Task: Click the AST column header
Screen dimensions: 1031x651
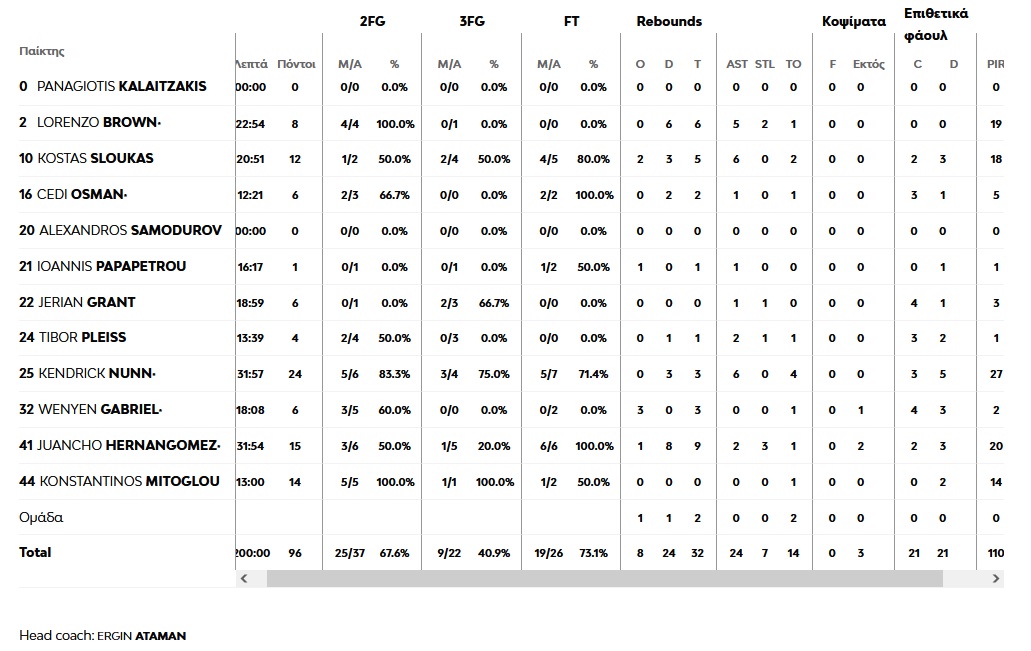Action: click(x=736, y=64)
